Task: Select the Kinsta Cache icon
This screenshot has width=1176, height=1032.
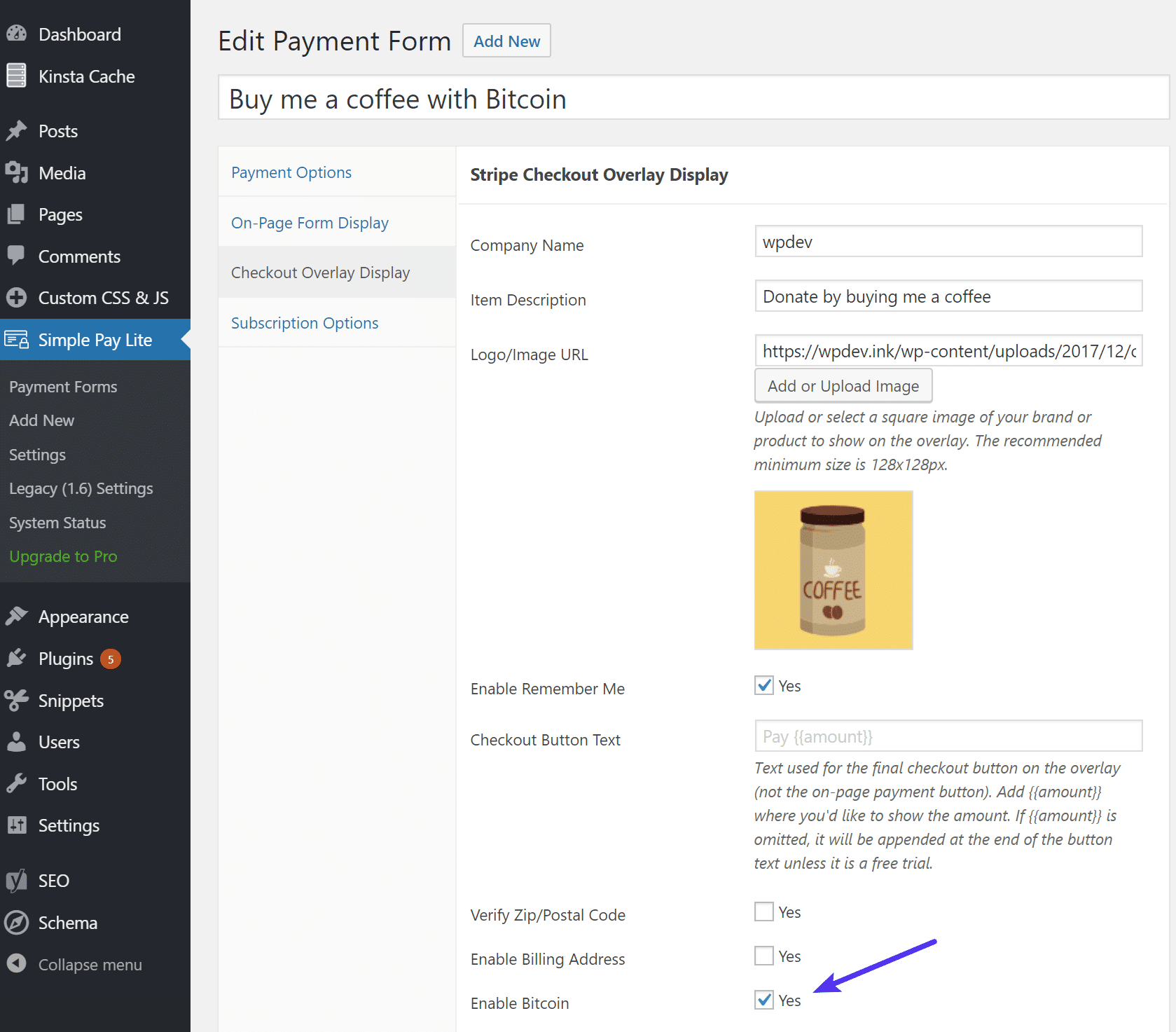Action: tap(18, 76)
